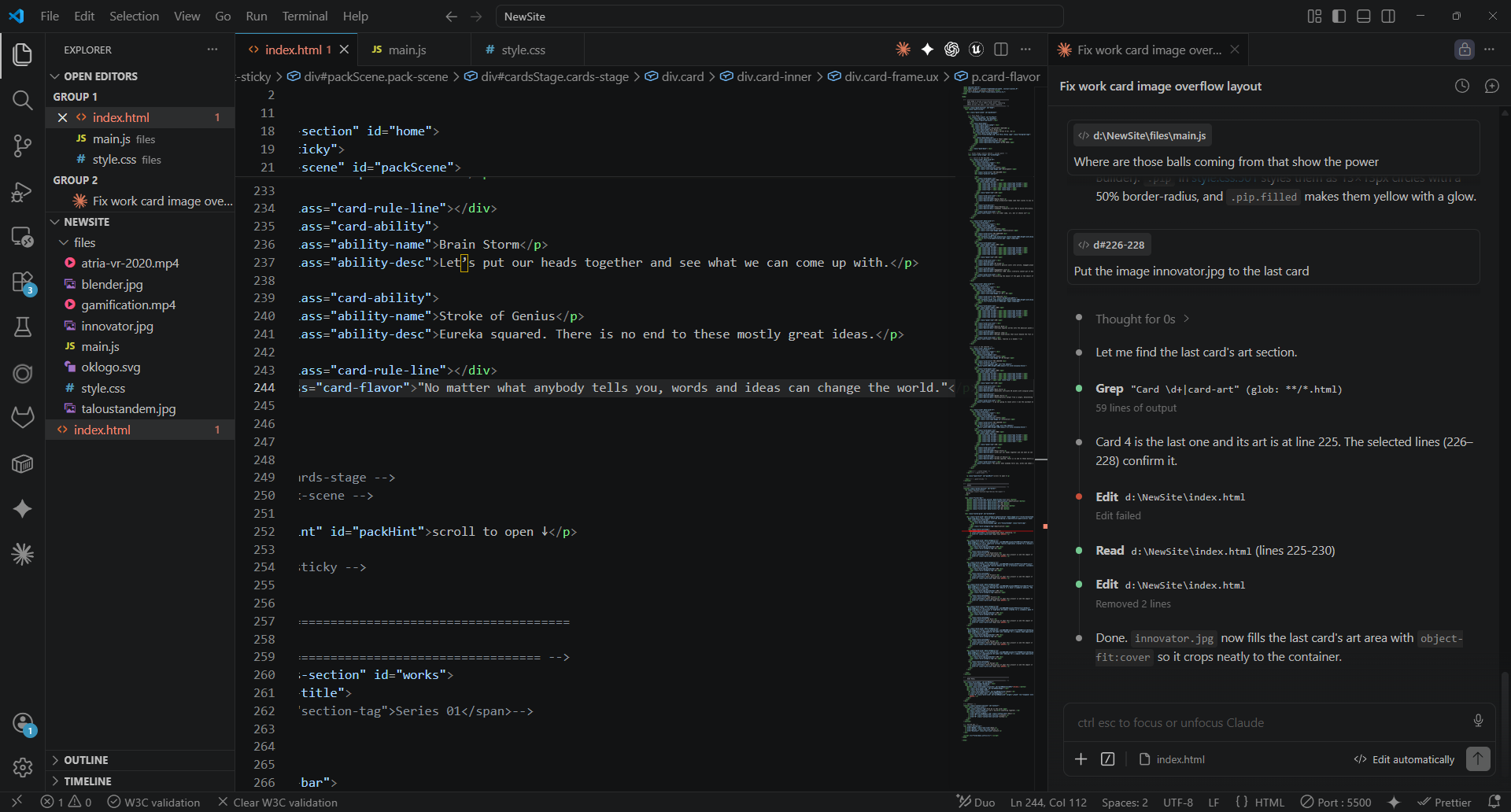Image resolution: width=1511 pixels, height=812 pixels.
Task: Open the Extensions view
Action: point(23,282)
